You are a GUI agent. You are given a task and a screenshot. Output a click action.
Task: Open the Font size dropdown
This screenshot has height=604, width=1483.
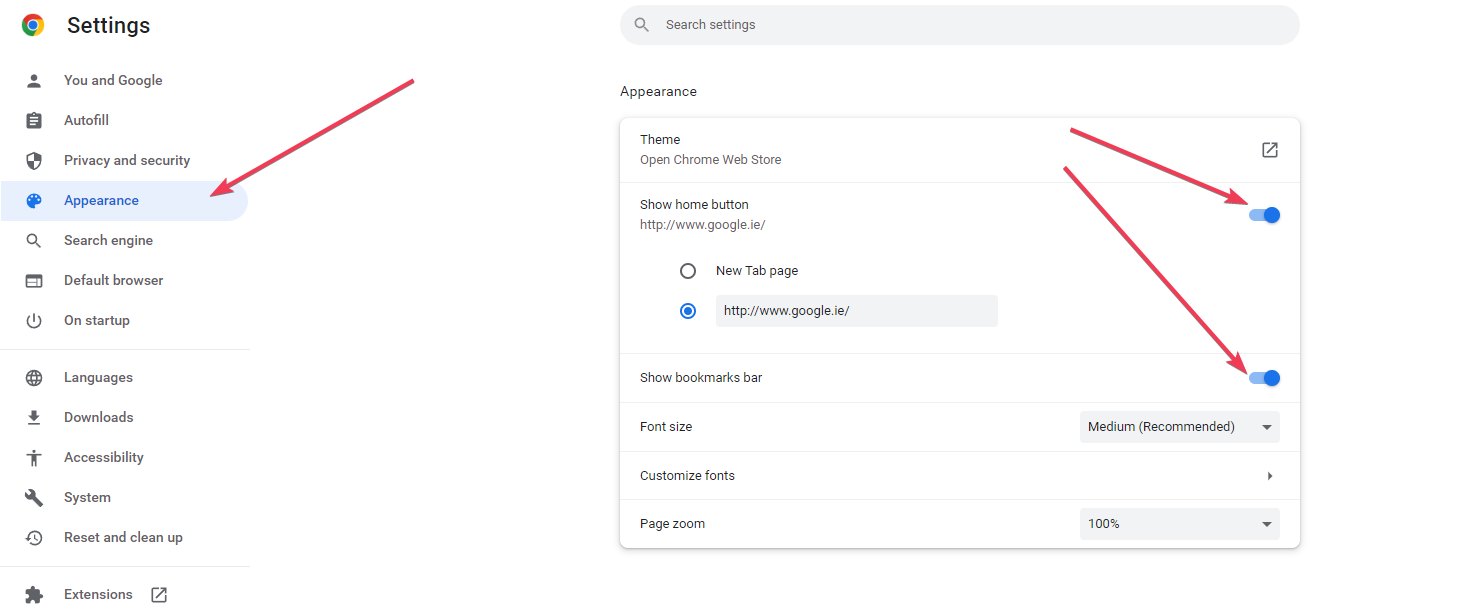(1179, 427)
